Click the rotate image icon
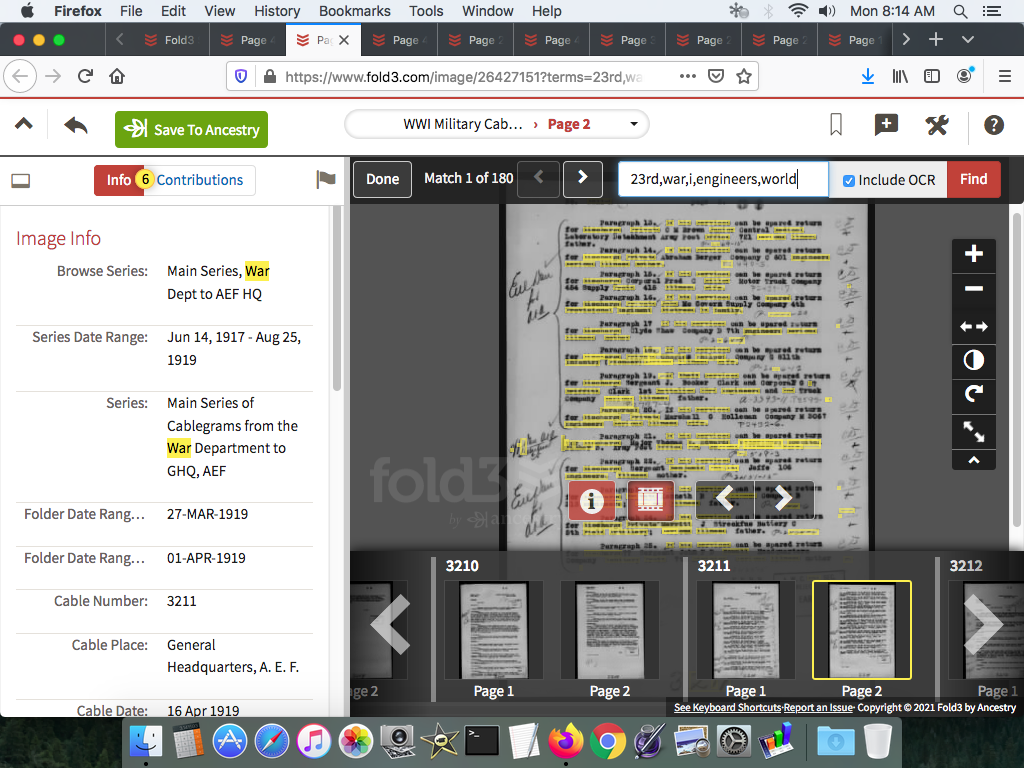Screen dimensions: 1024x768 (973, 395)
